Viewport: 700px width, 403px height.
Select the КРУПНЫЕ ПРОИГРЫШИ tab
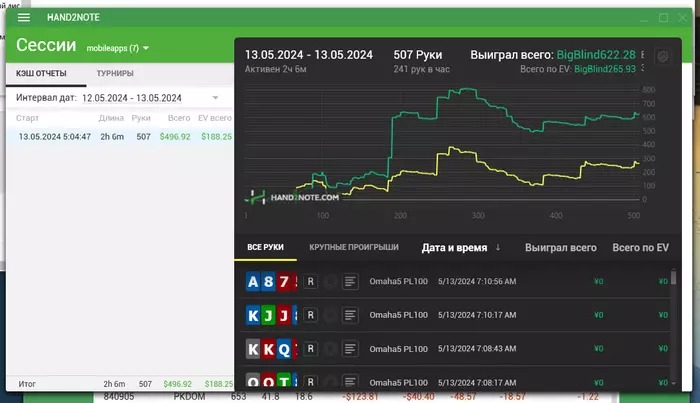click(x=354, y=247)
